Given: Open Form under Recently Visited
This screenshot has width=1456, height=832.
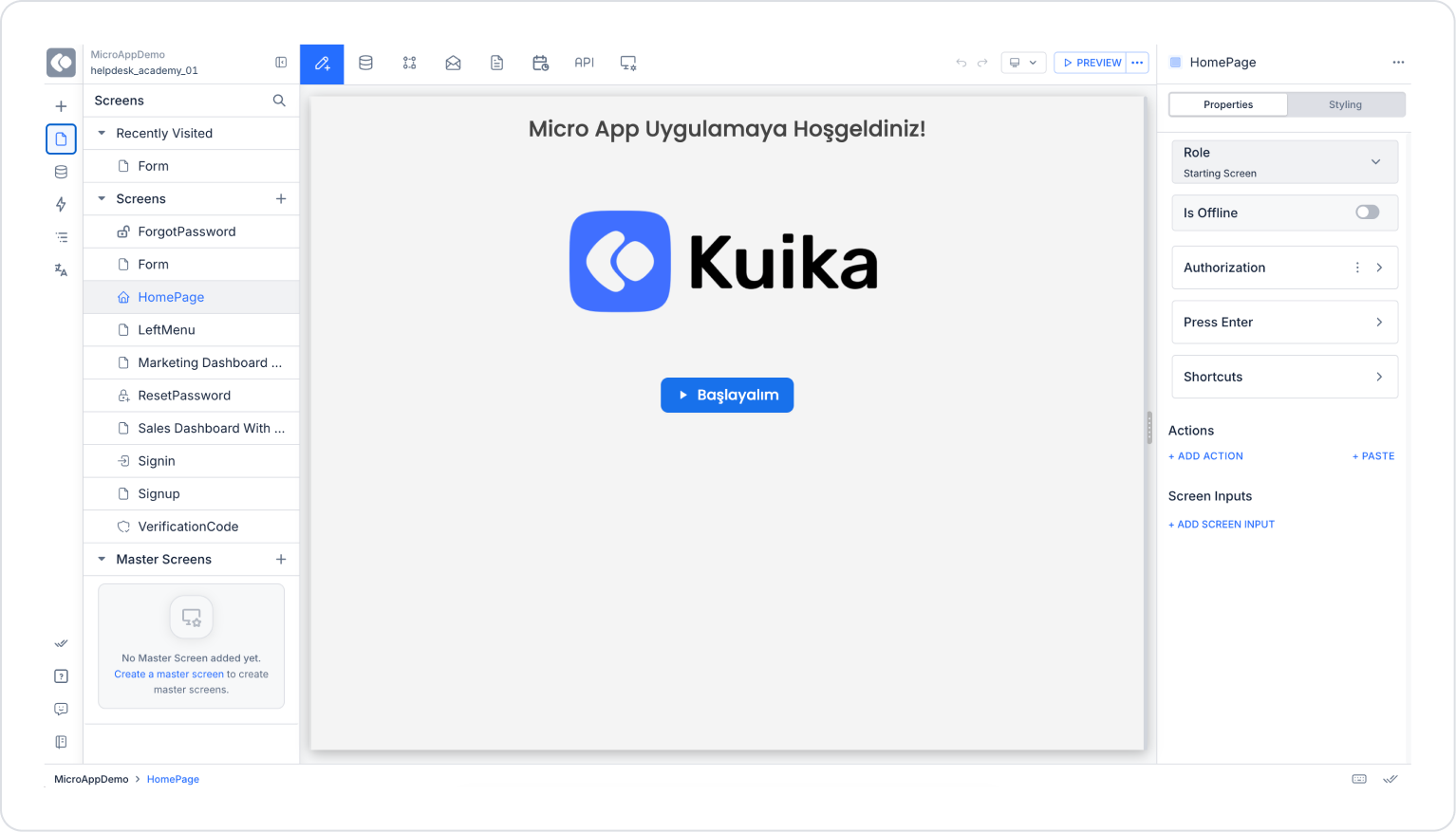Looking at the screenshot, I should (192, 166).
